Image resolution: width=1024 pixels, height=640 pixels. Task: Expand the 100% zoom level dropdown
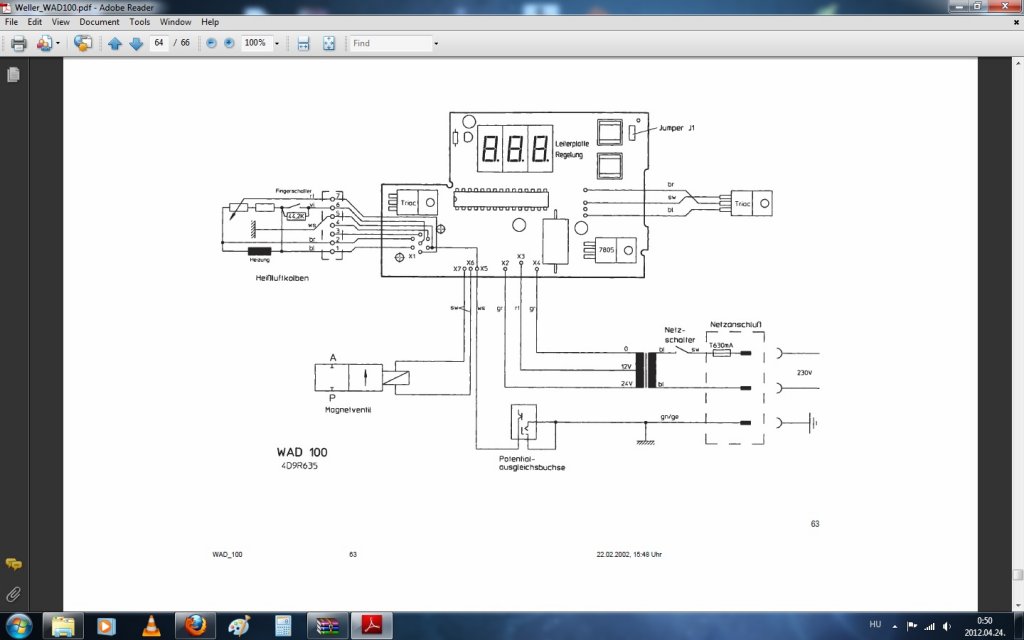277,44
